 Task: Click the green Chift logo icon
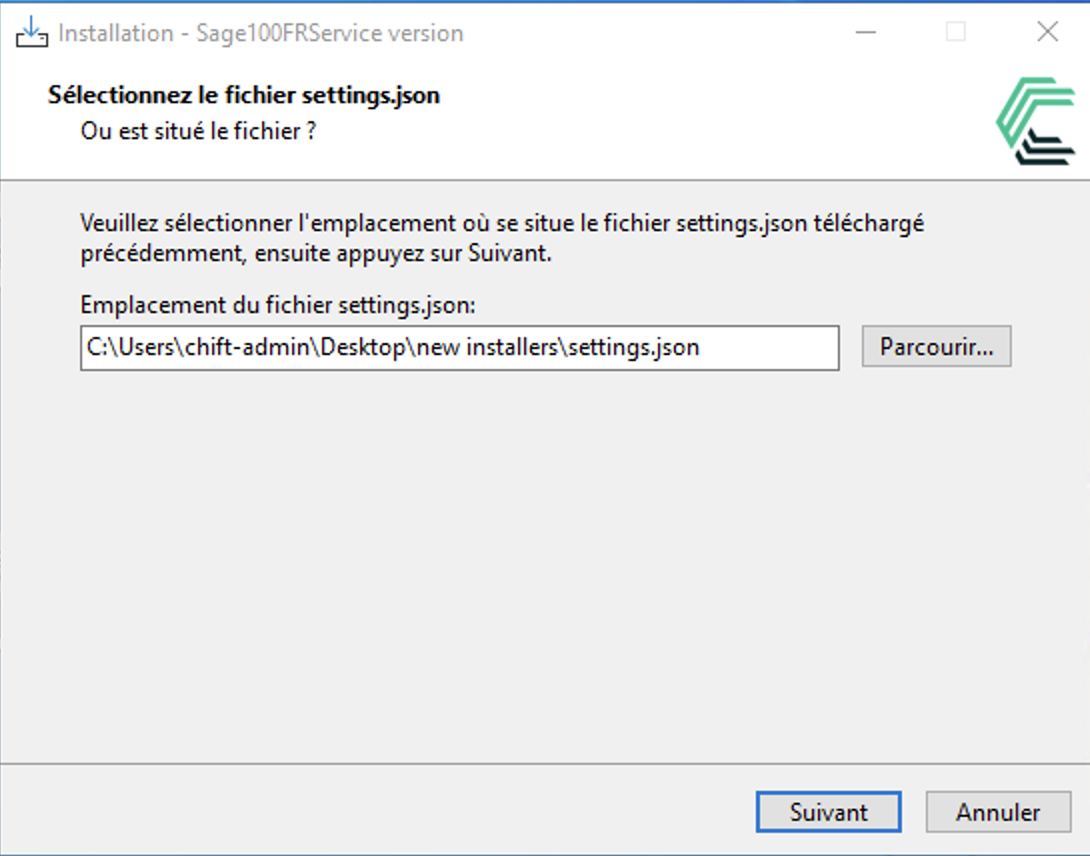pyautogui.click(x=1036, y=121)
